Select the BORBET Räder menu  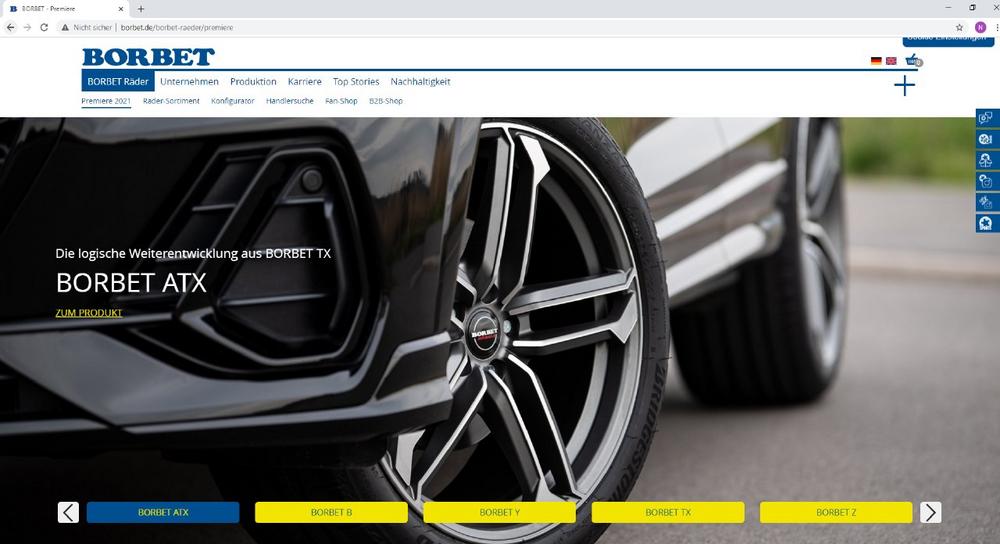tap(118, 82)
